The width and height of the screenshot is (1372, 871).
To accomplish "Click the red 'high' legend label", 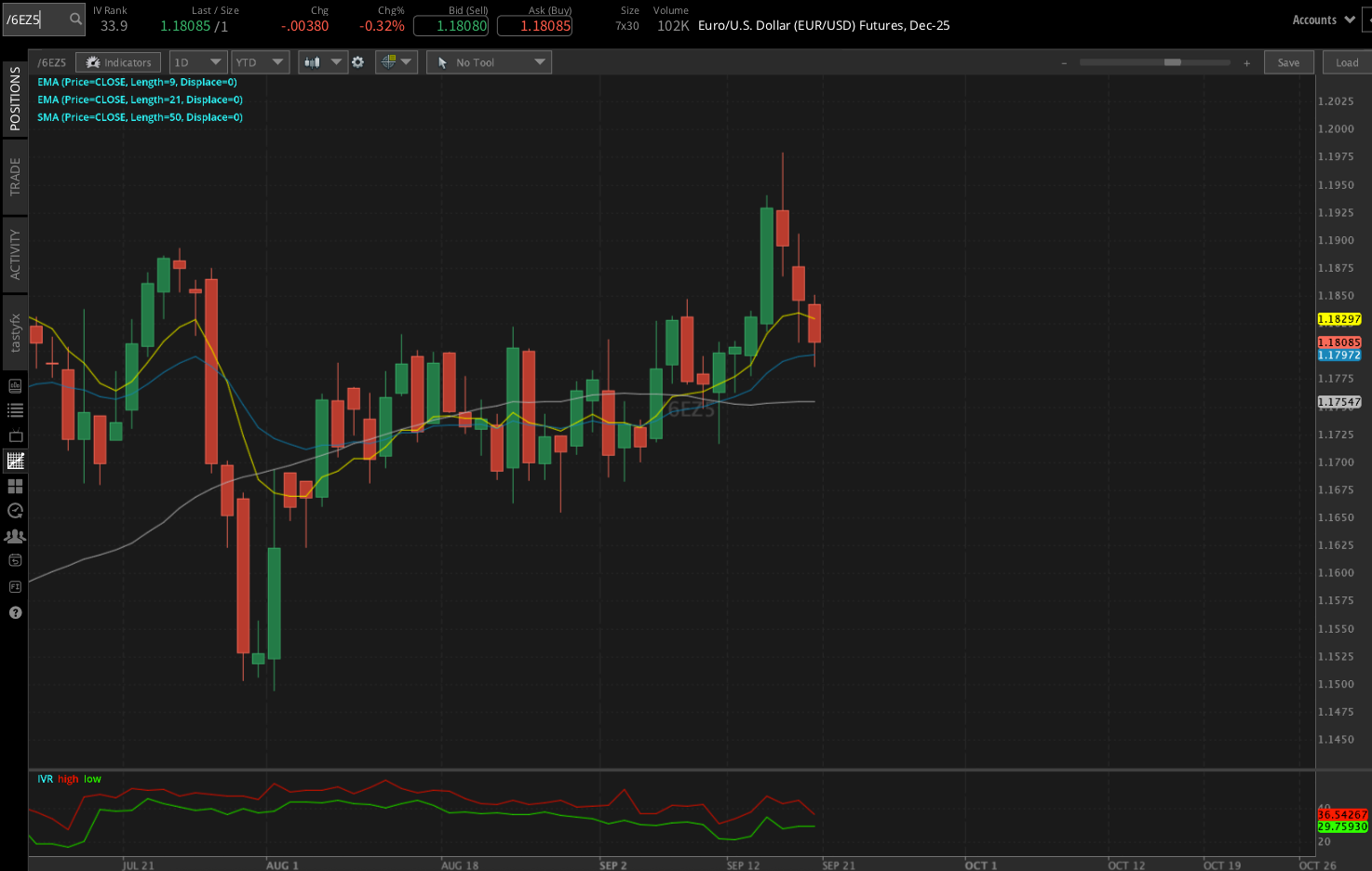I will (68, 779).
